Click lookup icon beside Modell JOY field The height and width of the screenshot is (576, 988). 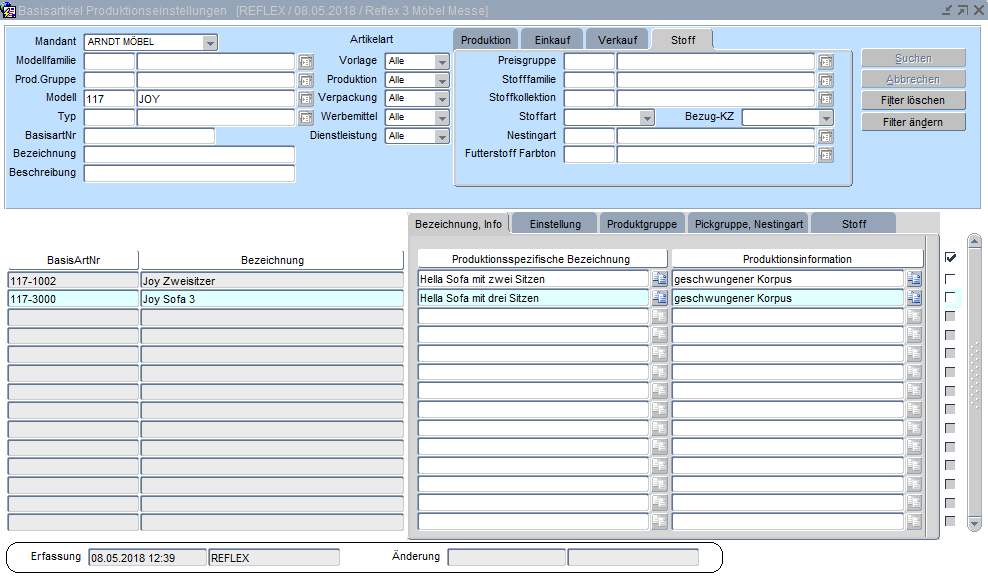pyautogui.click(x=306, y=99)
